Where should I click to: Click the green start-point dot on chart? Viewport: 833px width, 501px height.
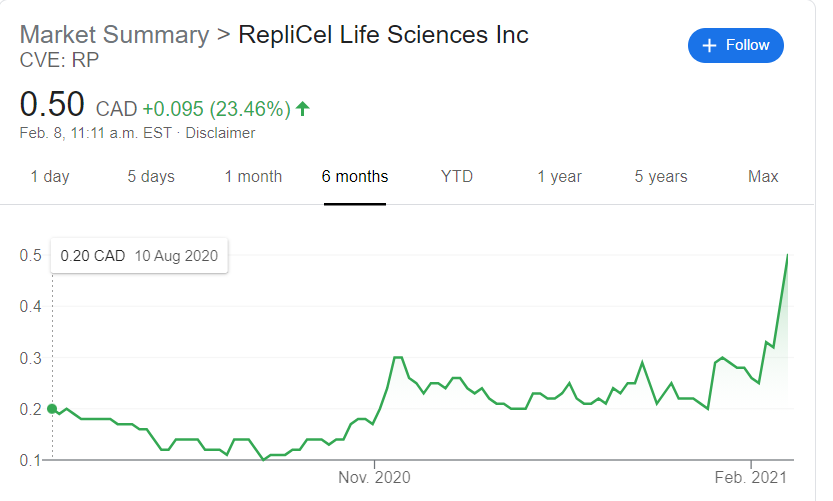click(52, 408)
